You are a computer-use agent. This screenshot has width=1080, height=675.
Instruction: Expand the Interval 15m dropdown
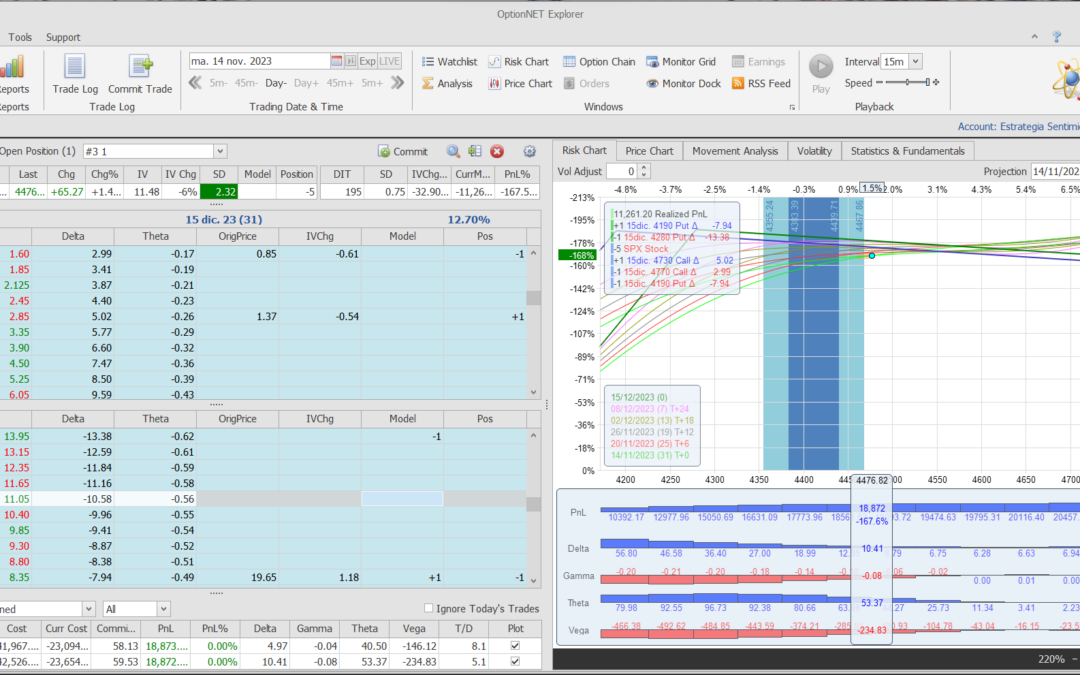[916, 62]
